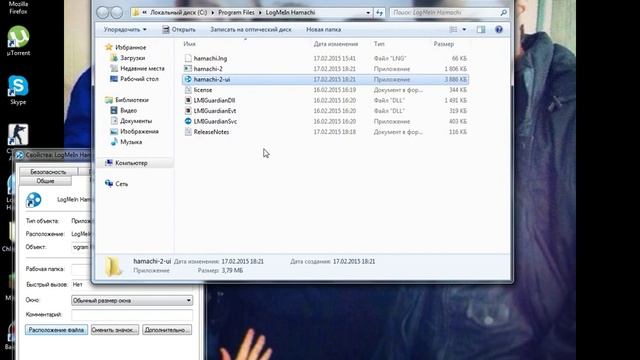Open the view options dropdown arrow
Screen dimensions: 640x360
pos(464,29)
